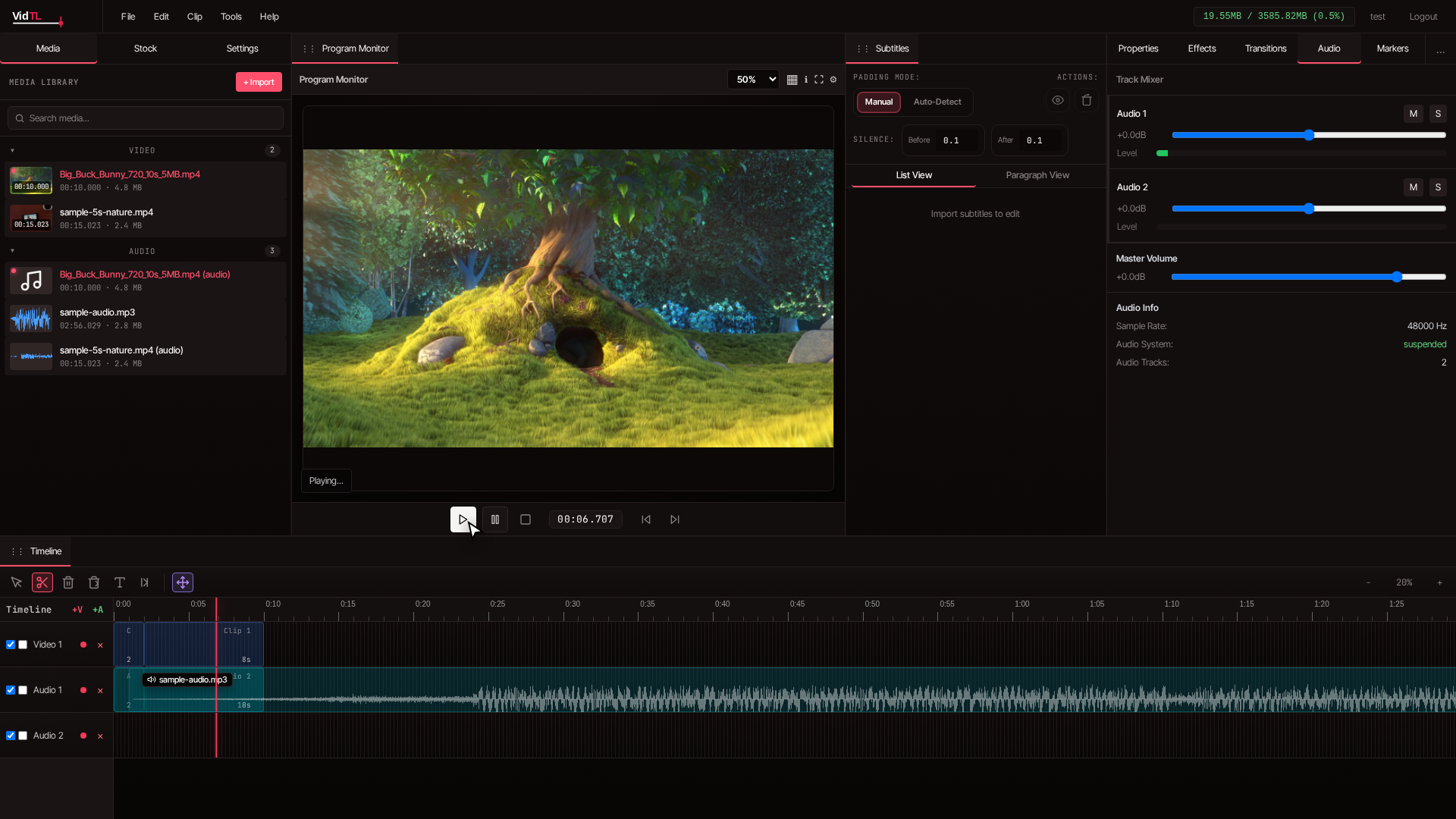Uncheck the blue Audio 2 enable checkbox
The width and height of the screenshot is (1456, 819).
point(11,736)
